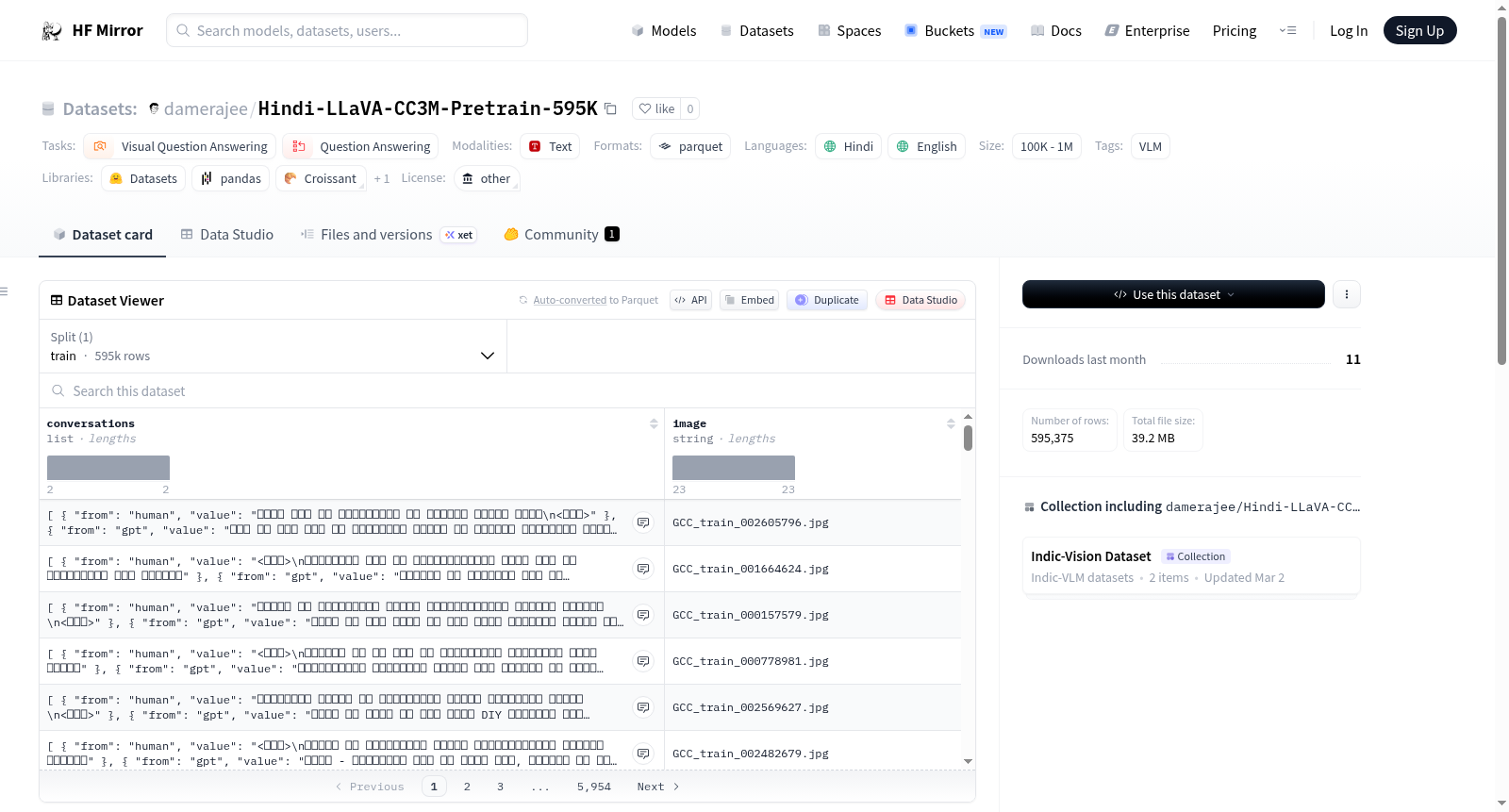1509x812 pixels.
Task: Open expanded view for GCC_train_002605796 row
Action: [643, 522]
